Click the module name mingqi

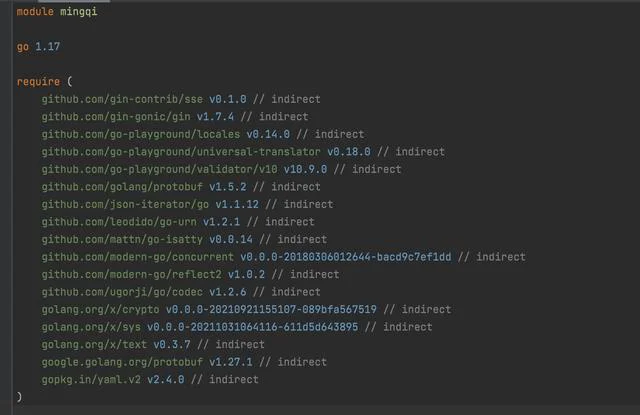pyautogui.click(x=79, y=12)
